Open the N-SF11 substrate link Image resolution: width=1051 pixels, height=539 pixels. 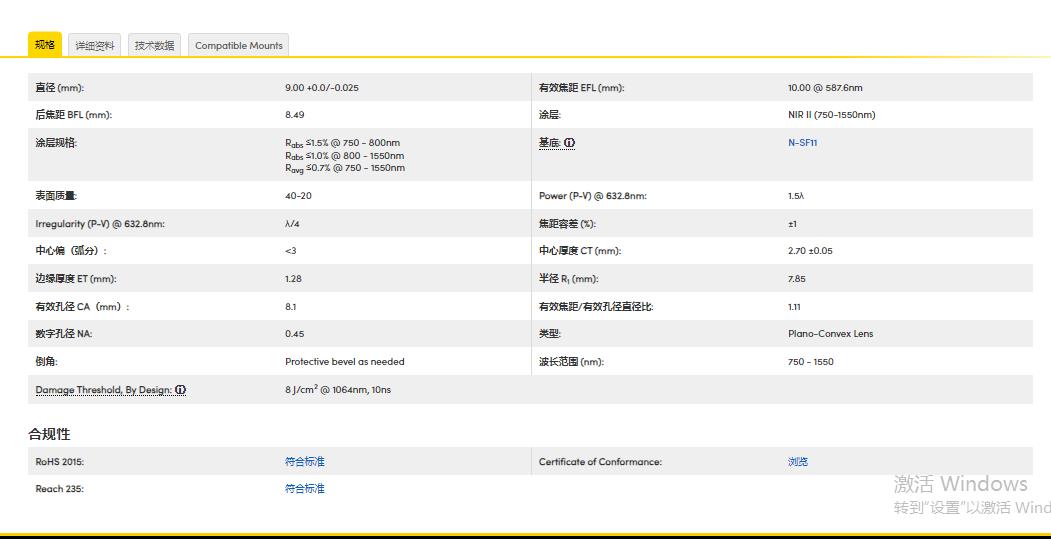click(x=802, y=143)
